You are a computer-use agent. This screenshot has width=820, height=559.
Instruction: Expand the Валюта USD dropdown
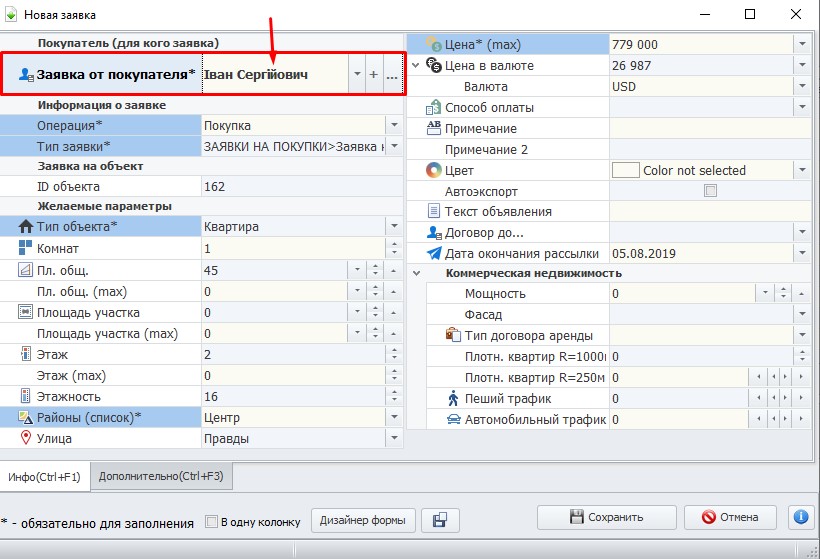(801, 87)
